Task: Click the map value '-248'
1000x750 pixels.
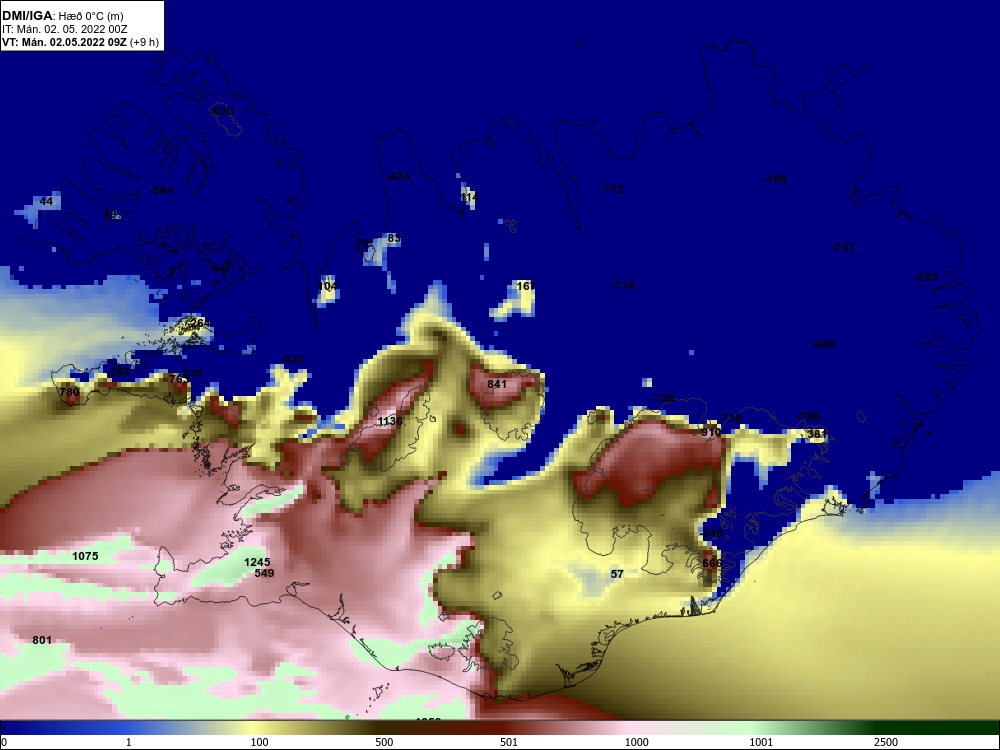Action: coord(711,534)
